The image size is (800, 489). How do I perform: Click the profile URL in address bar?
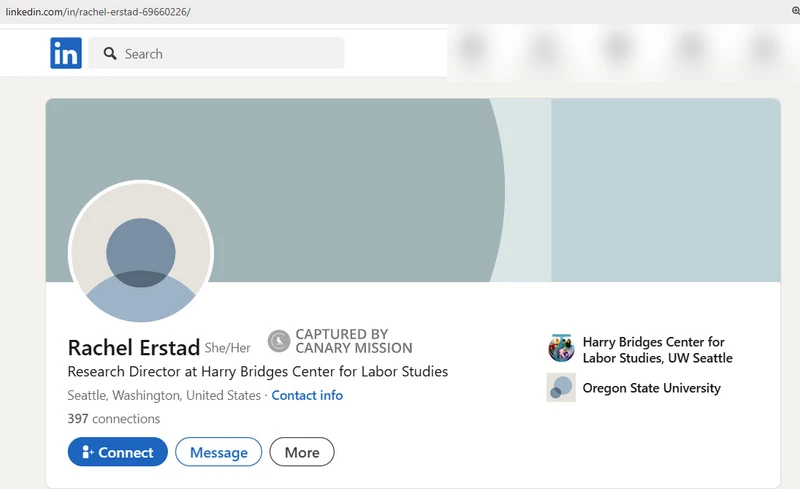click(98, 12)
